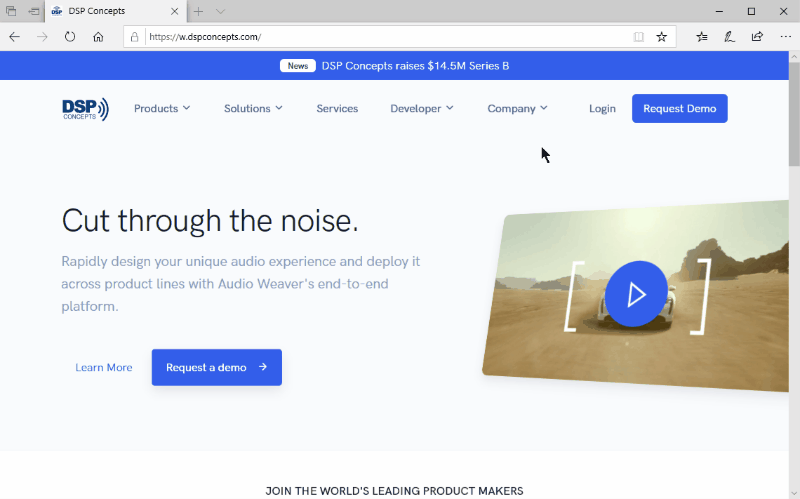Open the Developer dropdown menu

(421, 109)
